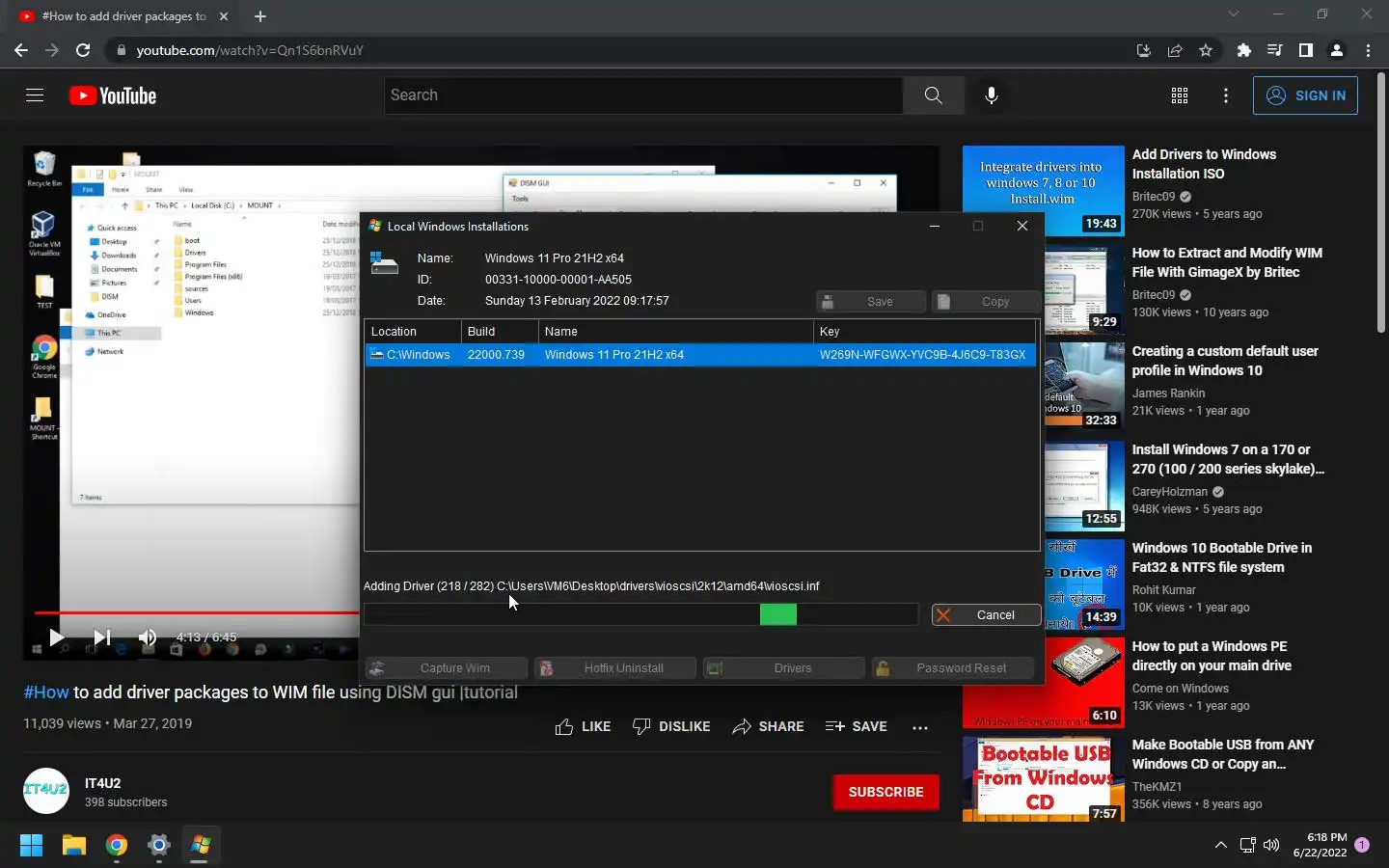The width and height of the screenshot is (1389, 868).
Task: Open the IT4U2 channel name link
Action: [102, 783]
